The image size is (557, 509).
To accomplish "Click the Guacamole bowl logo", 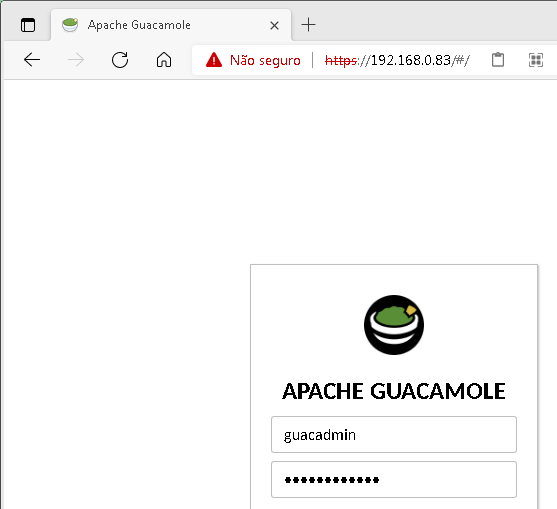I will pos(394,325).
